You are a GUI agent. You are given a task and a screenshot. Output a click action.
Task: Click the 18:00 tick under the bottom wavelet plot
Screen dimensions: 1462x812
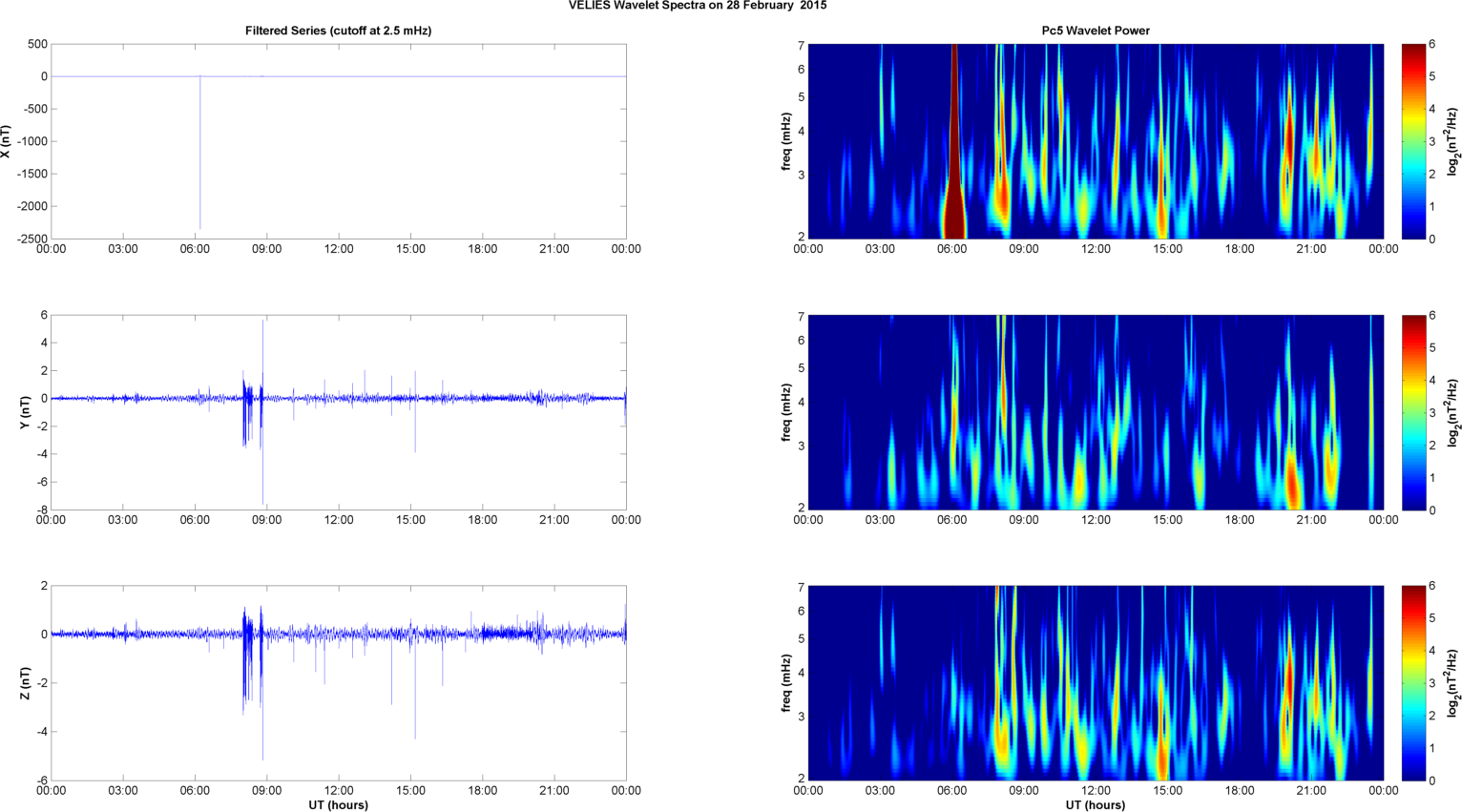pos(1240,791)
